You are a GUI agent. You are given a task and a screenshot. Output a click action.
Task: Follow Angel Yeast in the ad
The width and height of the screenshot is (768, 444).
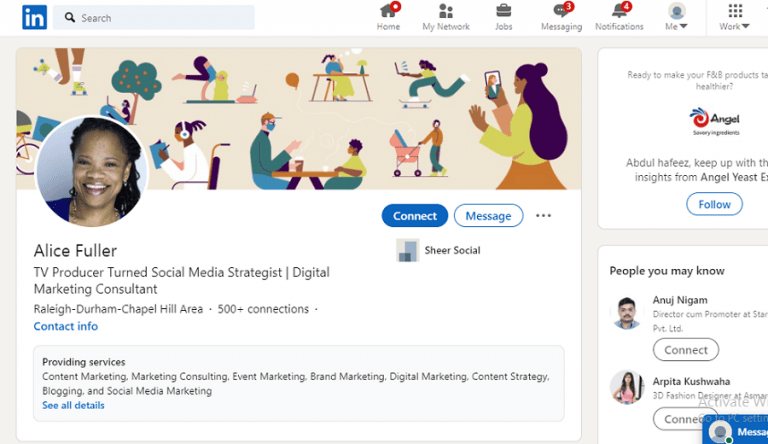click(x=714, y=204)
